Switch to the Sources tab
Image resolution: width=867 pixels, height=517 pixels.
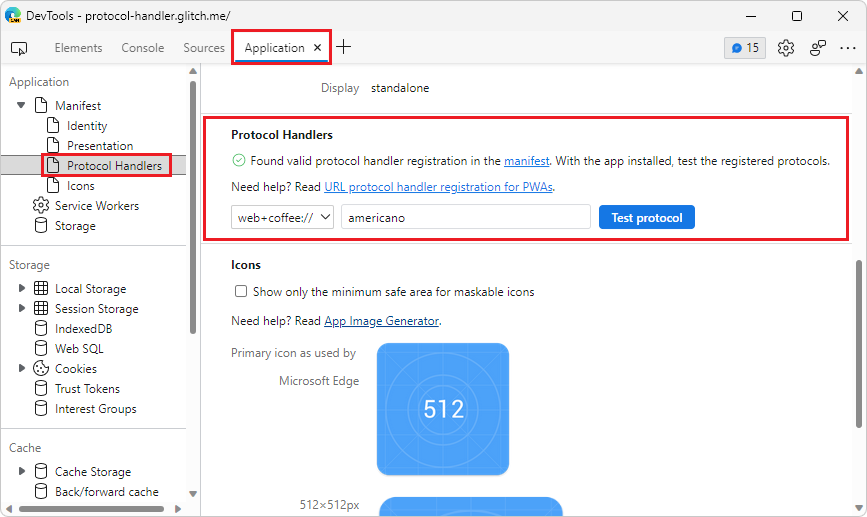[204, 48]
